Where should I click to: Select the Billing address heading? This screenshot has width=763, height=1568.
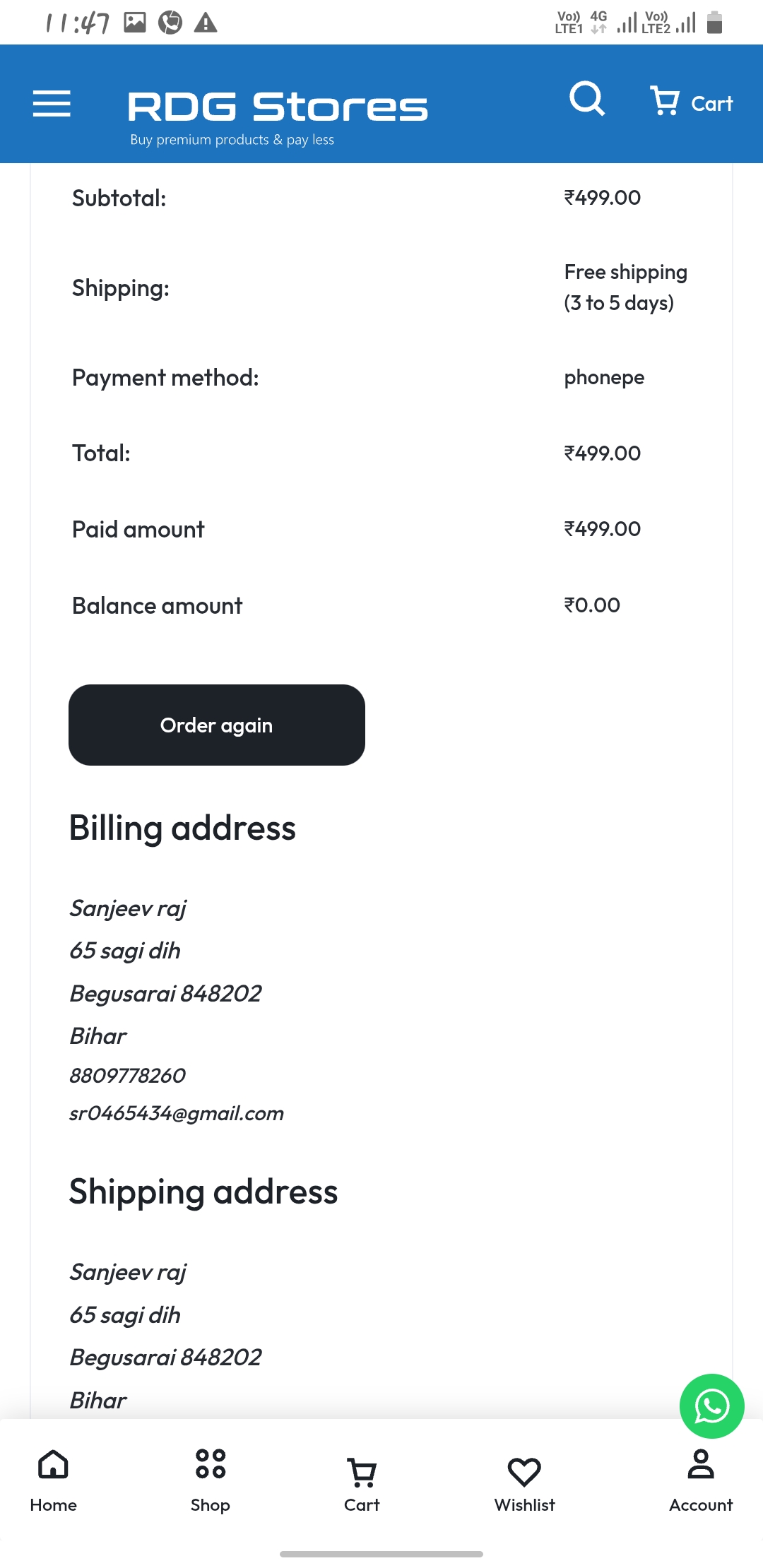pyautogui.click(x=182, y=828)
